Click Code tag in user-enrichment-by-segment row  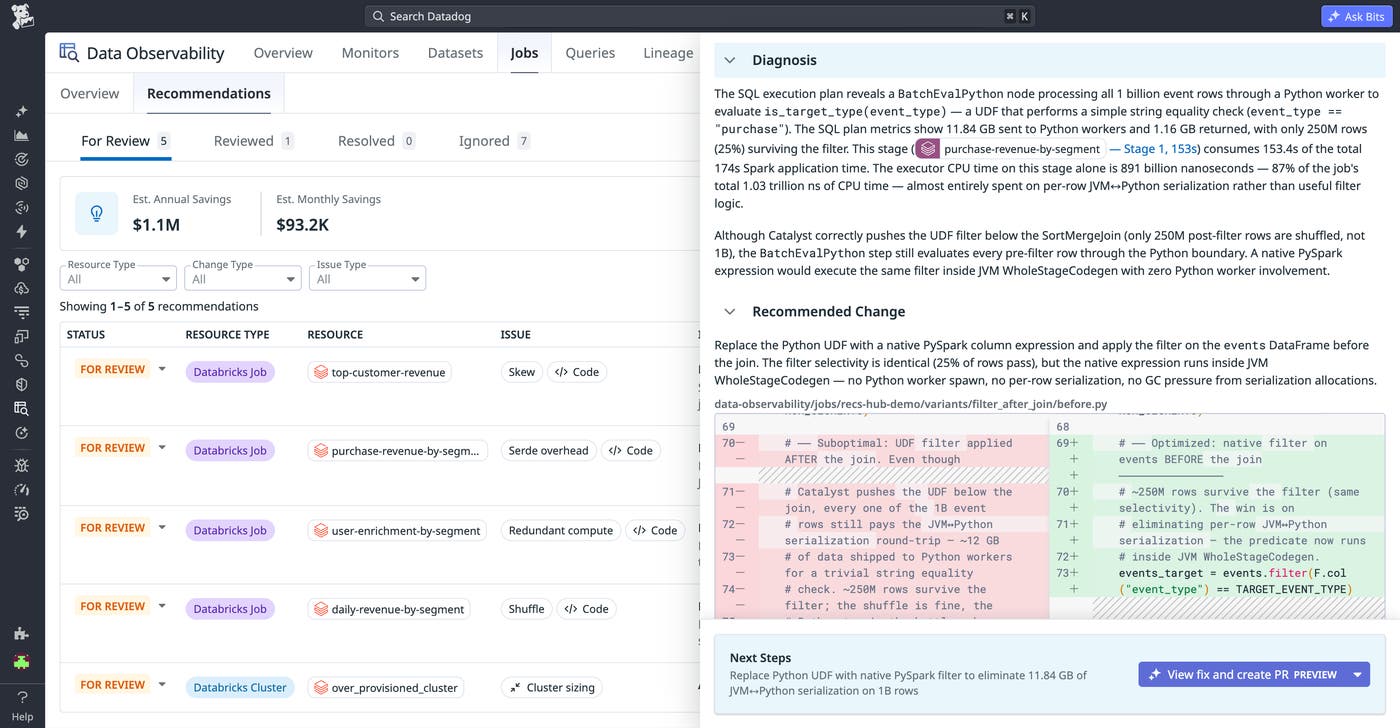(655, 530)
